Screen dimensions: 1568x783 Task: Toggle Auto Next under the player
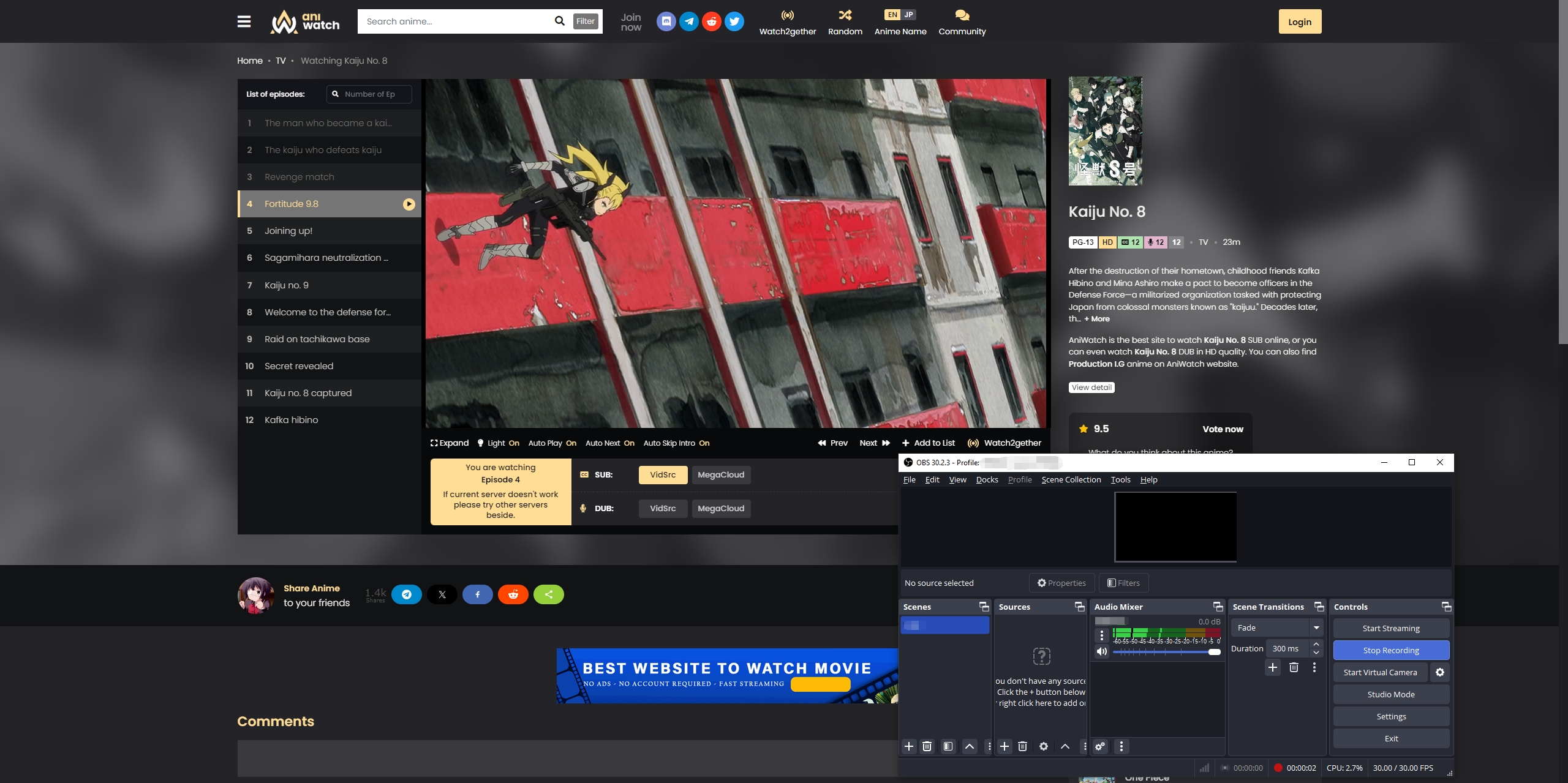click(x=610, y=443)
